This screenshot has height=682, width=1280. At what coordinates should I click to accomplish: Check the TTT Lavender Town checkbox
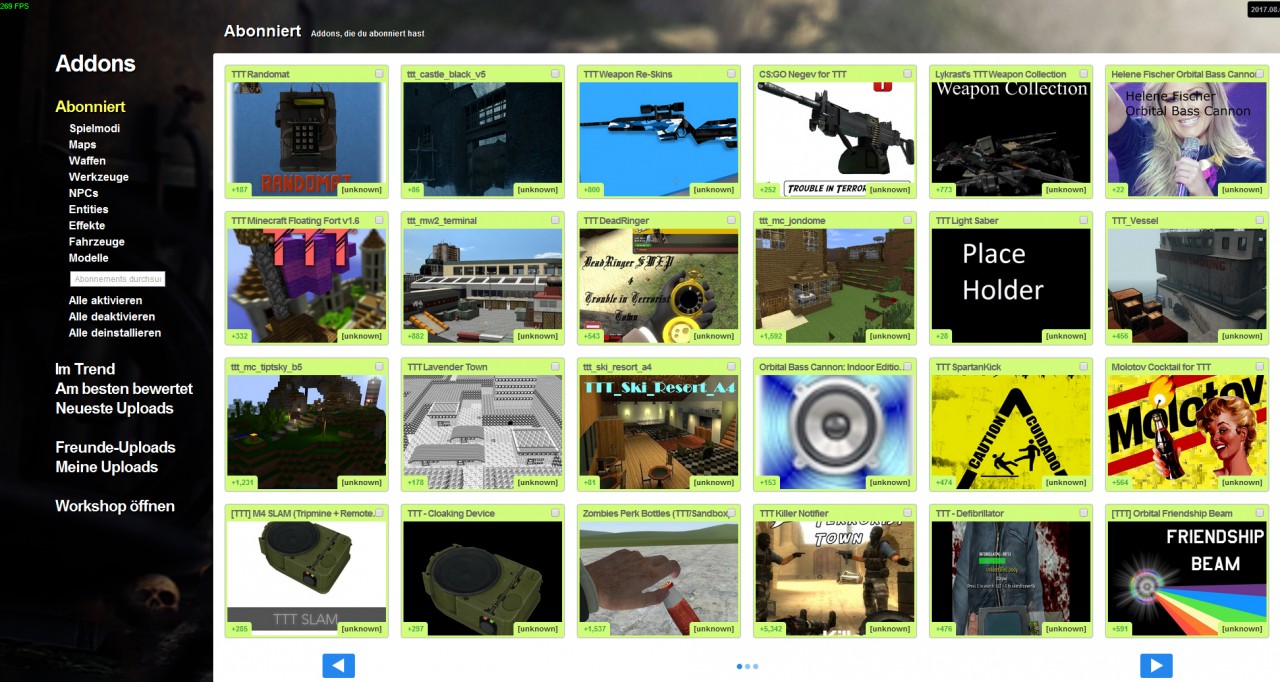556,367
